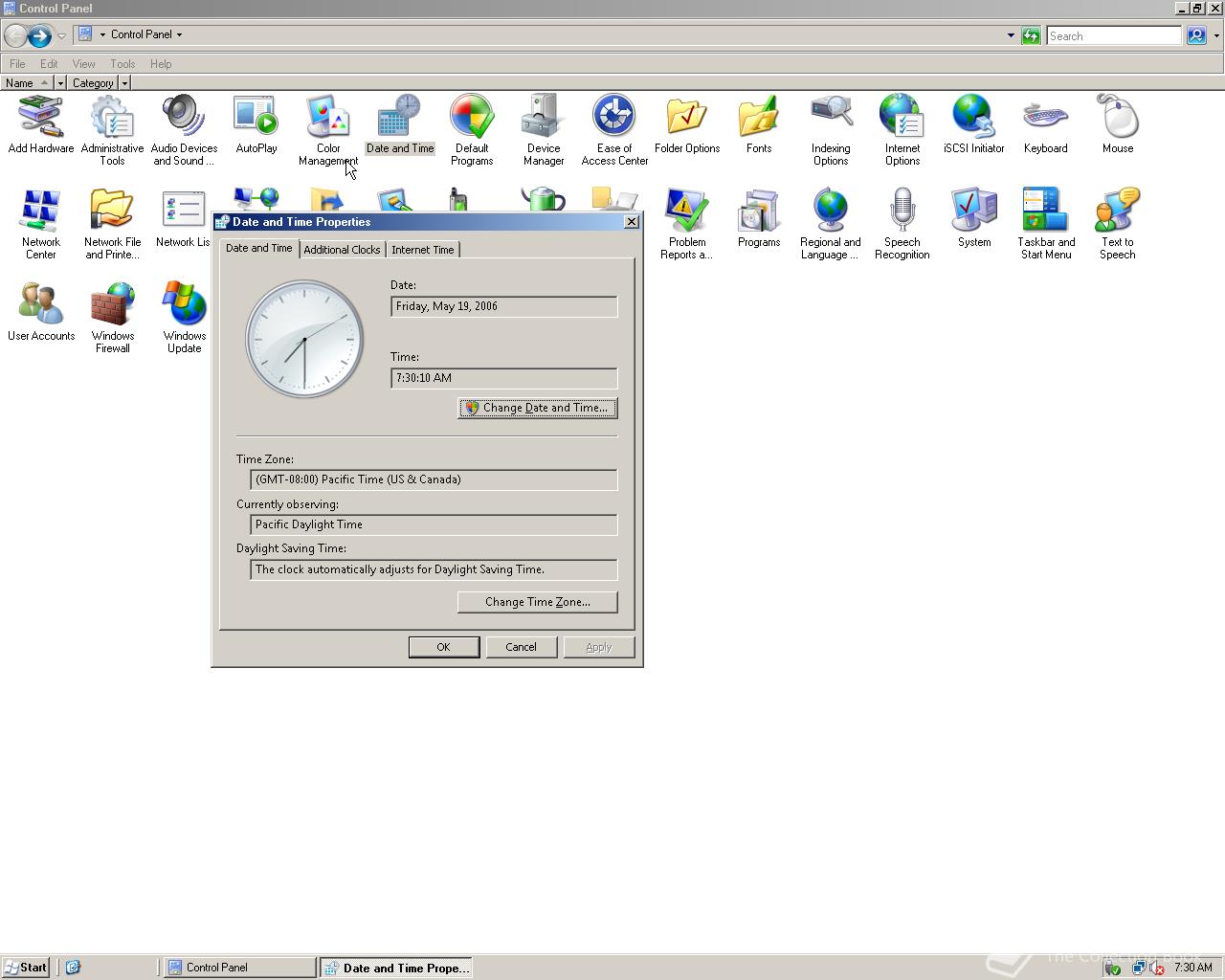Open Audio Devices and Sound icon
This screenshot has height=980, width=1225.
pos(184,130)
